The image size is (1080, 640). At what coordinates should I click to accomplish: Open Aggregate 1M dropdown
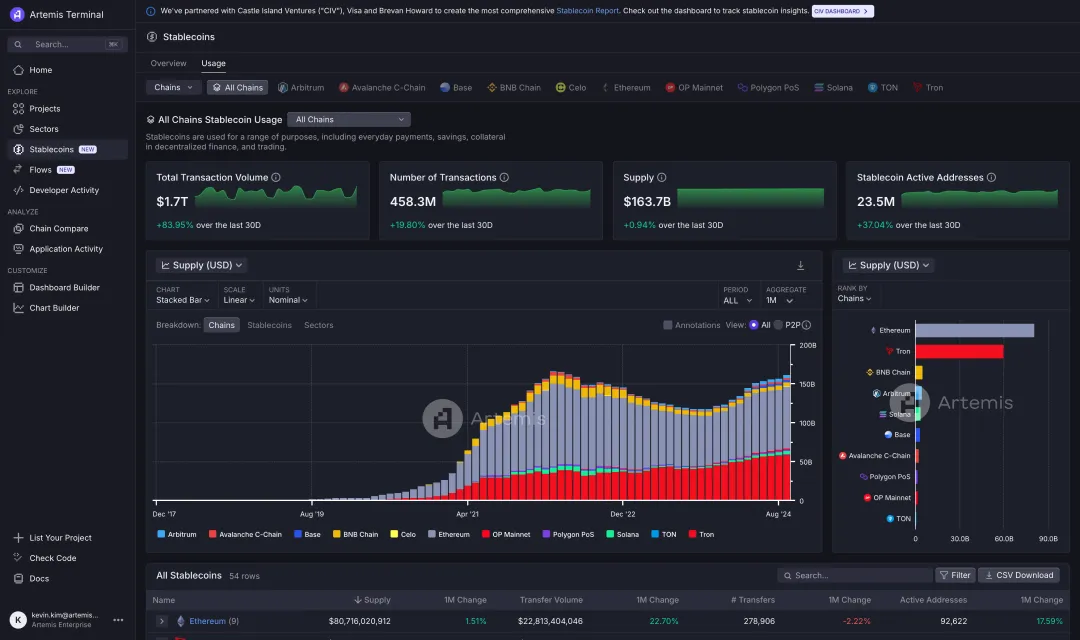tap(780, 300)
